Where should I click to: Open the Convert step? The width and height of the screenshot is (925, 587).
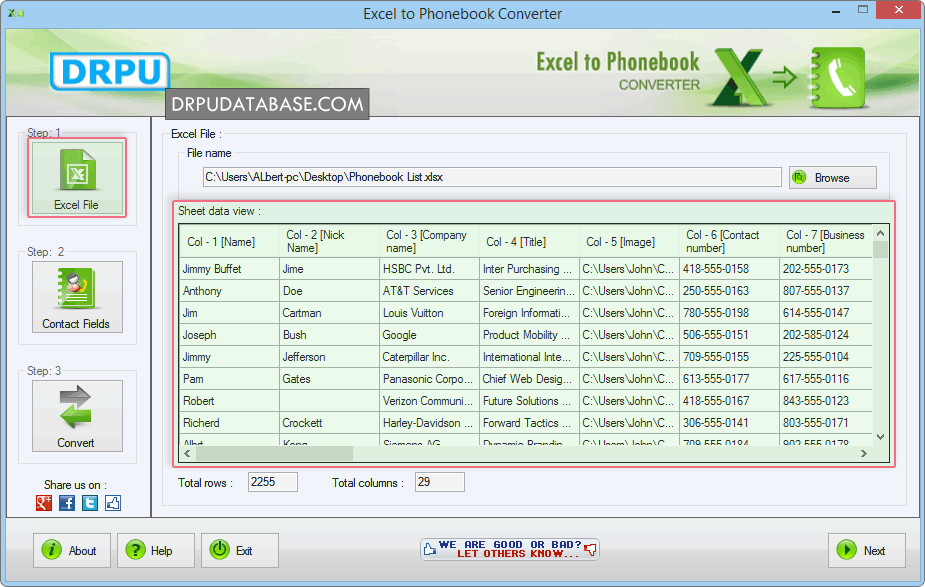tap(77, 416)
